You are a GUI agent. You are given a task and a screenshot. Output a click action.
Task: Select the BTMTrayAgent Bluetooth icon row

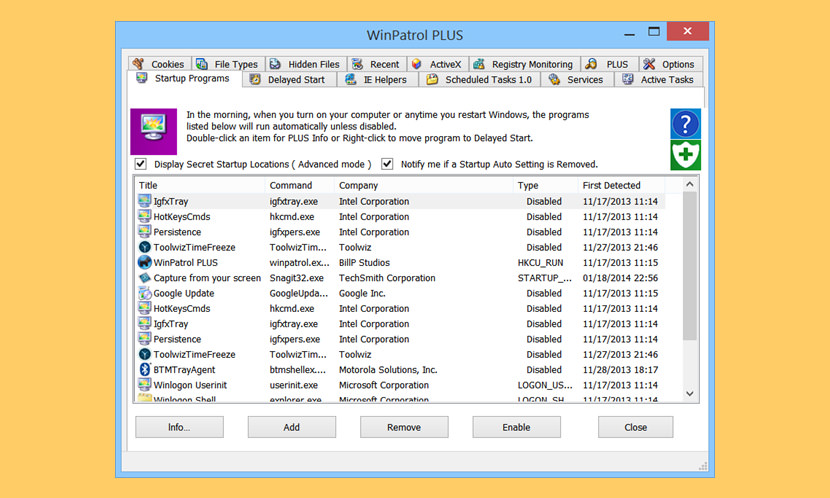(x=145, y=370)
